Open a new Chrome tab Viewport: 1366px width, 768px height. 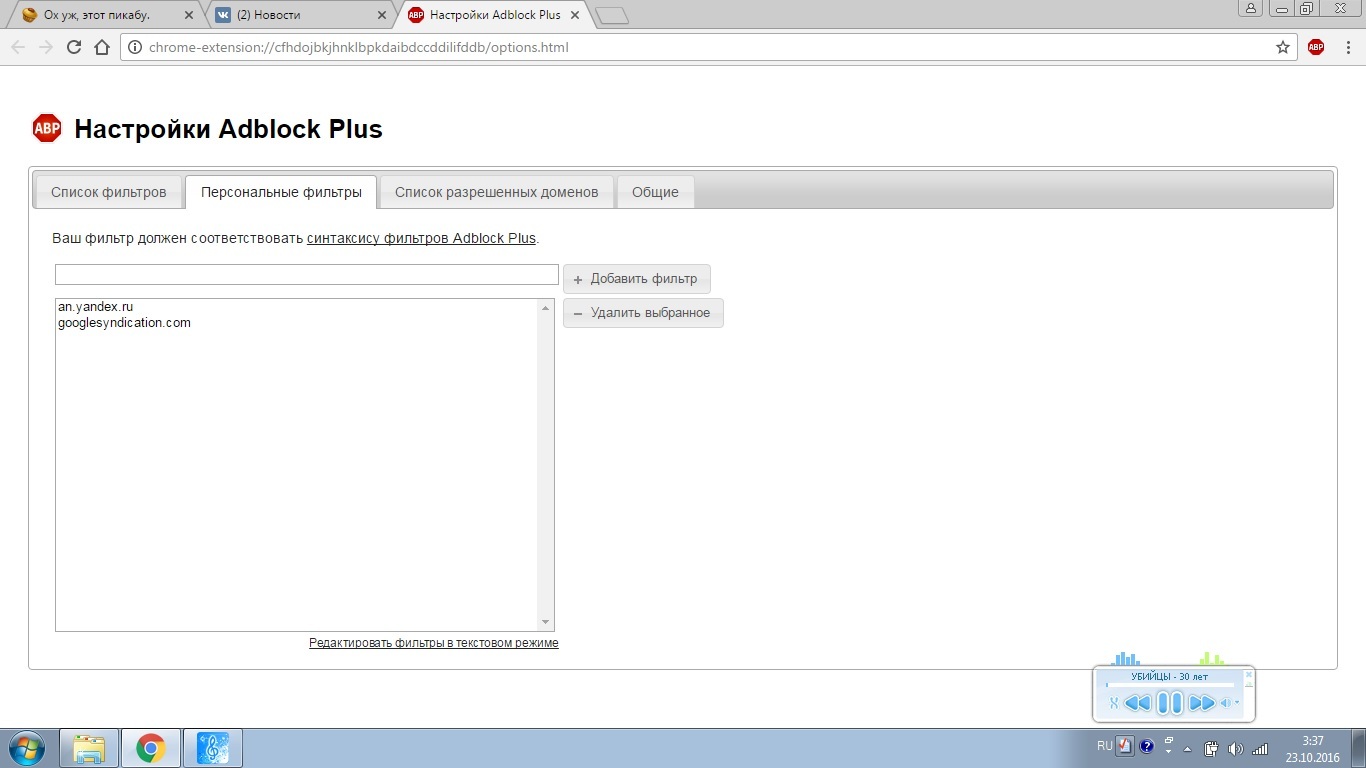[611, 15]
